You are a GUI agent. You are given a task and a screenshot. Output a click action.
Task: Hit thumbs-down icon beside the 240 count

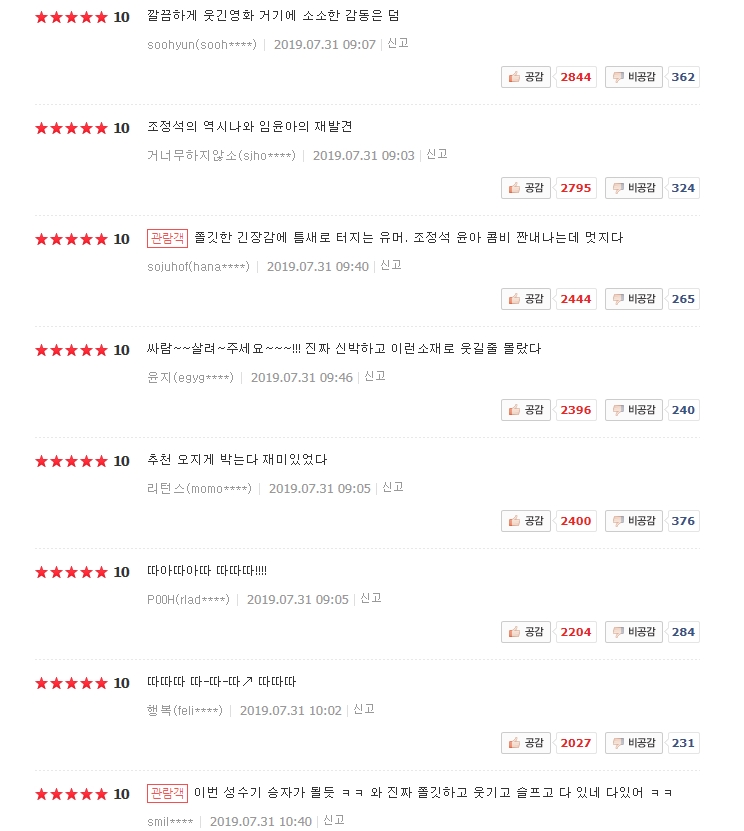click(x=618, y=410)
